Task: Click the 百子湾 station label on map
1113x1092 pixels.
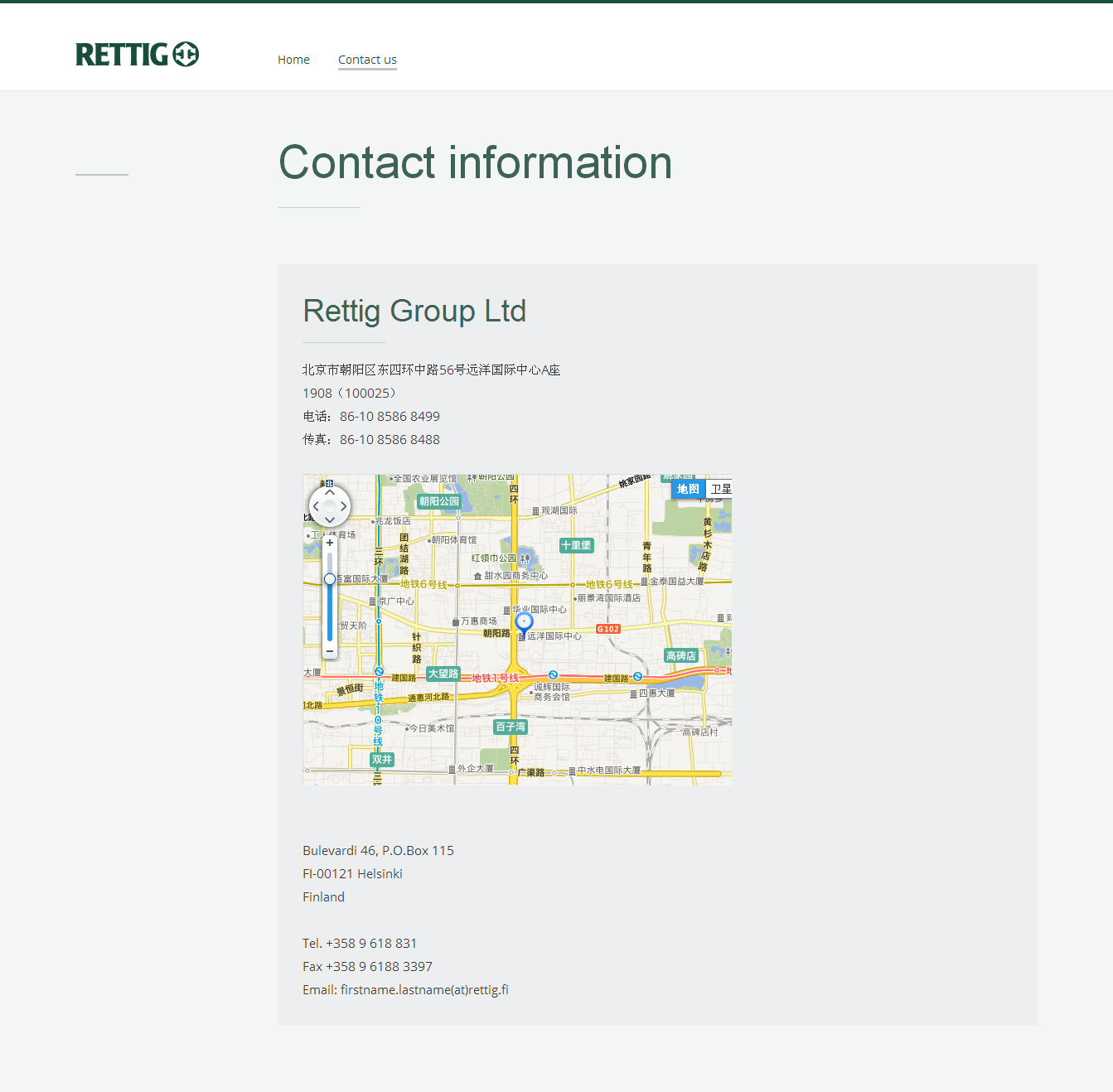Action: (511, 727)
